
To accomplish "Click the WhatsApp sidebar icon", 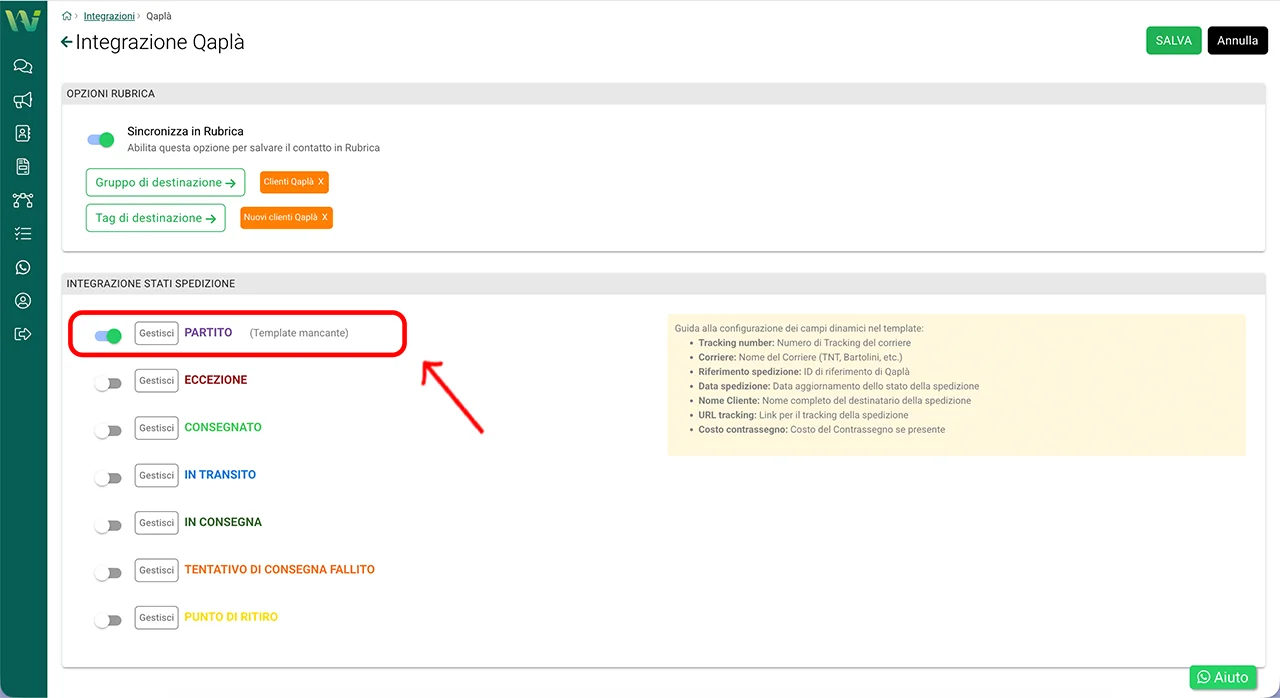I will [23, 267].
